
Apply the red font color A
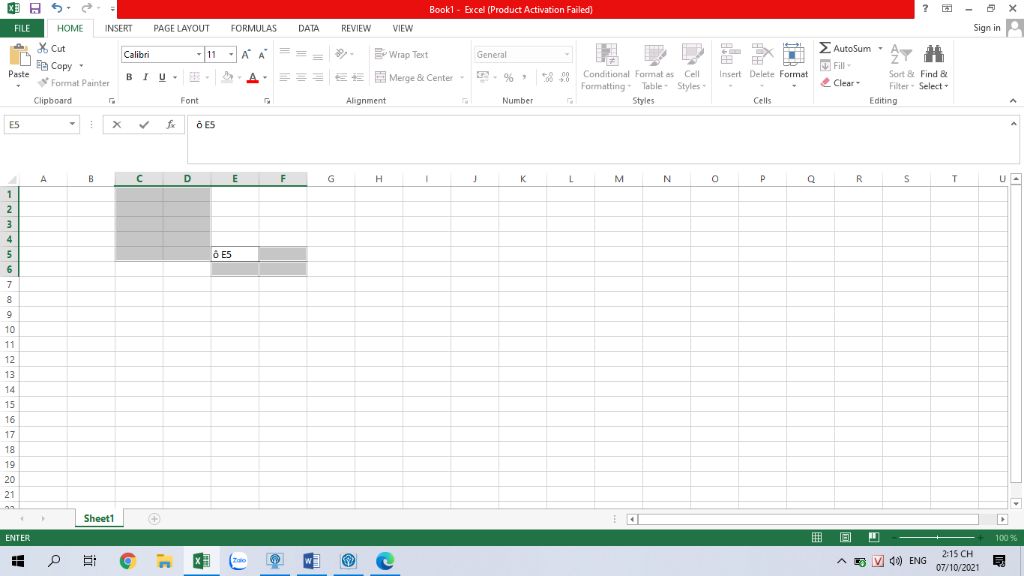click(253, 77)
